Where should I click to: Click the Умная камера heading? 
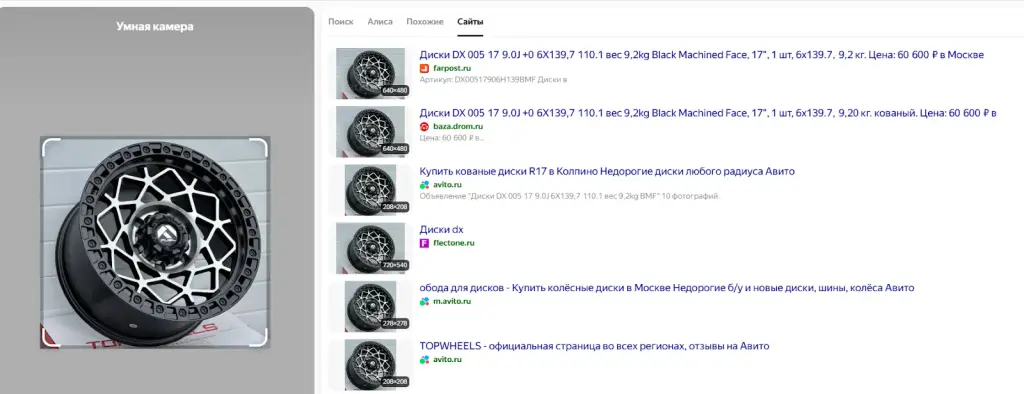coord(155,27)
